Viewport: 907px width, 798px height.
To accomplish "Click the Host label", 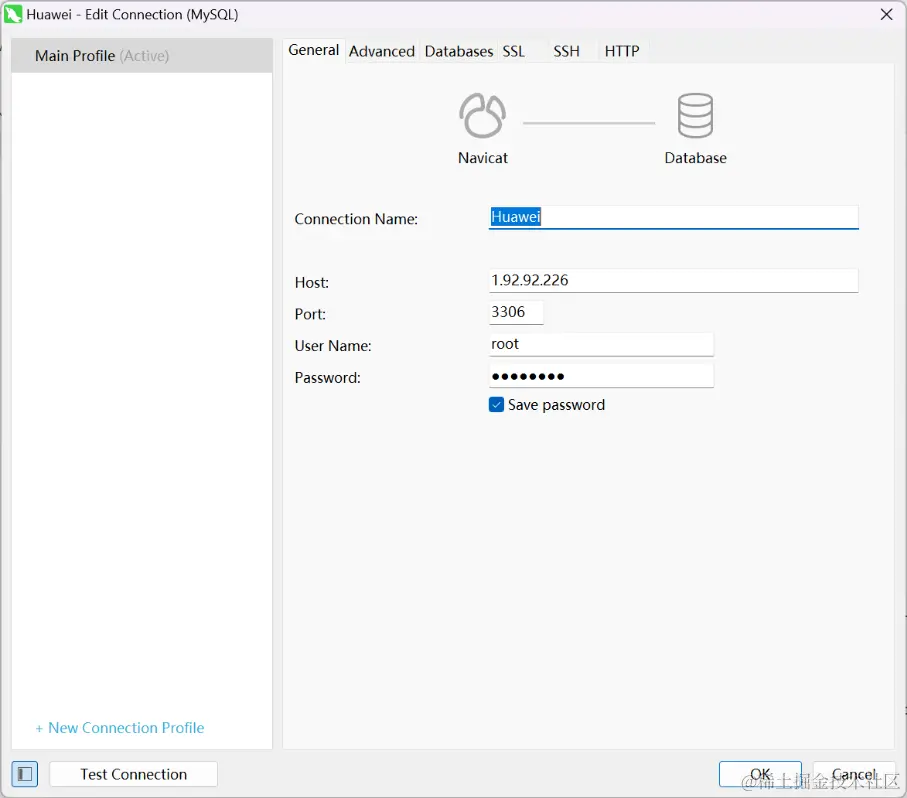I will pyautogui.click(x=312, y=282).
